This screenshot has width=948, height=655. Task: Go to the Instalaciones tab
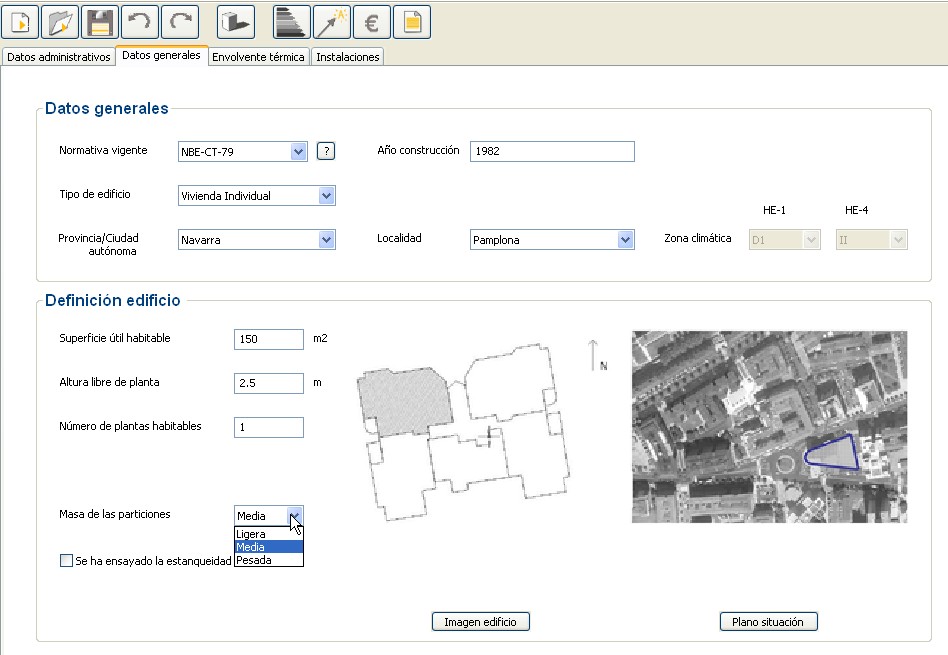click(347, 57)
